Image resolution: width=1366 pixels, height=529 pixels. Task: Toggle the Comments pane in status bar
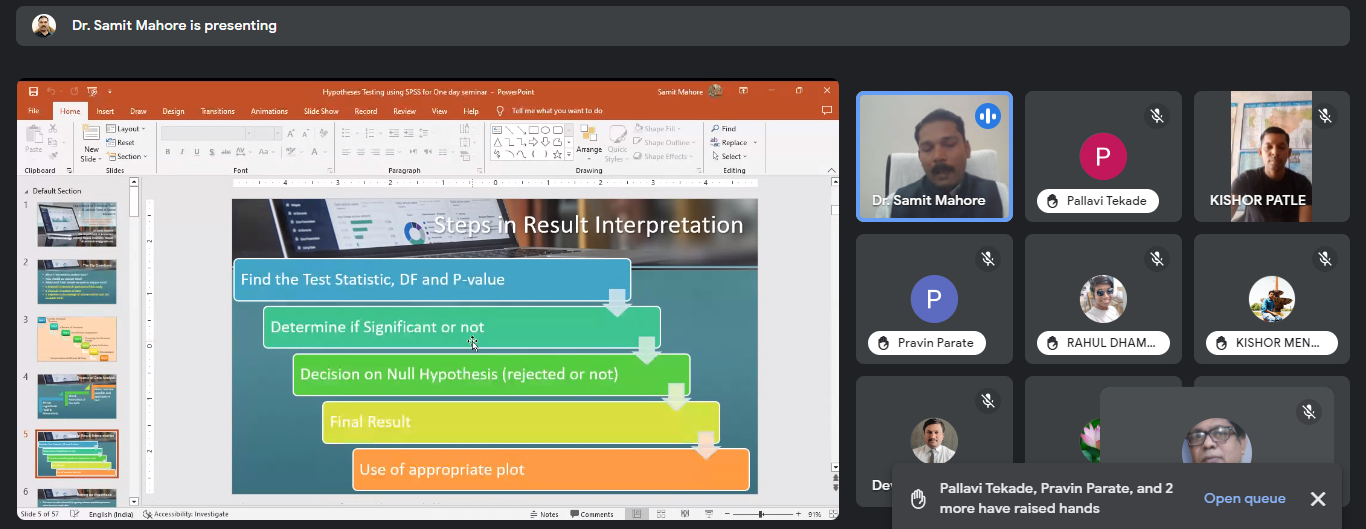tap(592, 514)
